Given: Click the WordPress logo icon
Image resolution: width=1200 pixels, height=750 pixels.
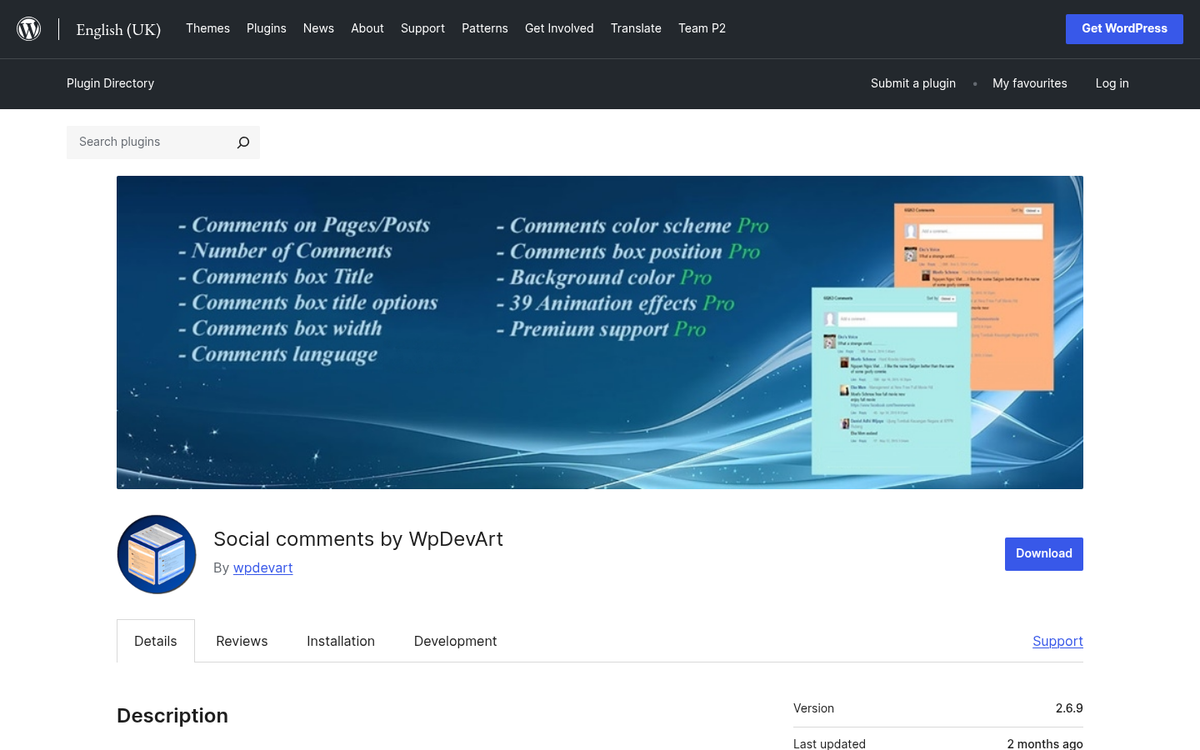Looking at the screenshot, I should click(29, 29).
